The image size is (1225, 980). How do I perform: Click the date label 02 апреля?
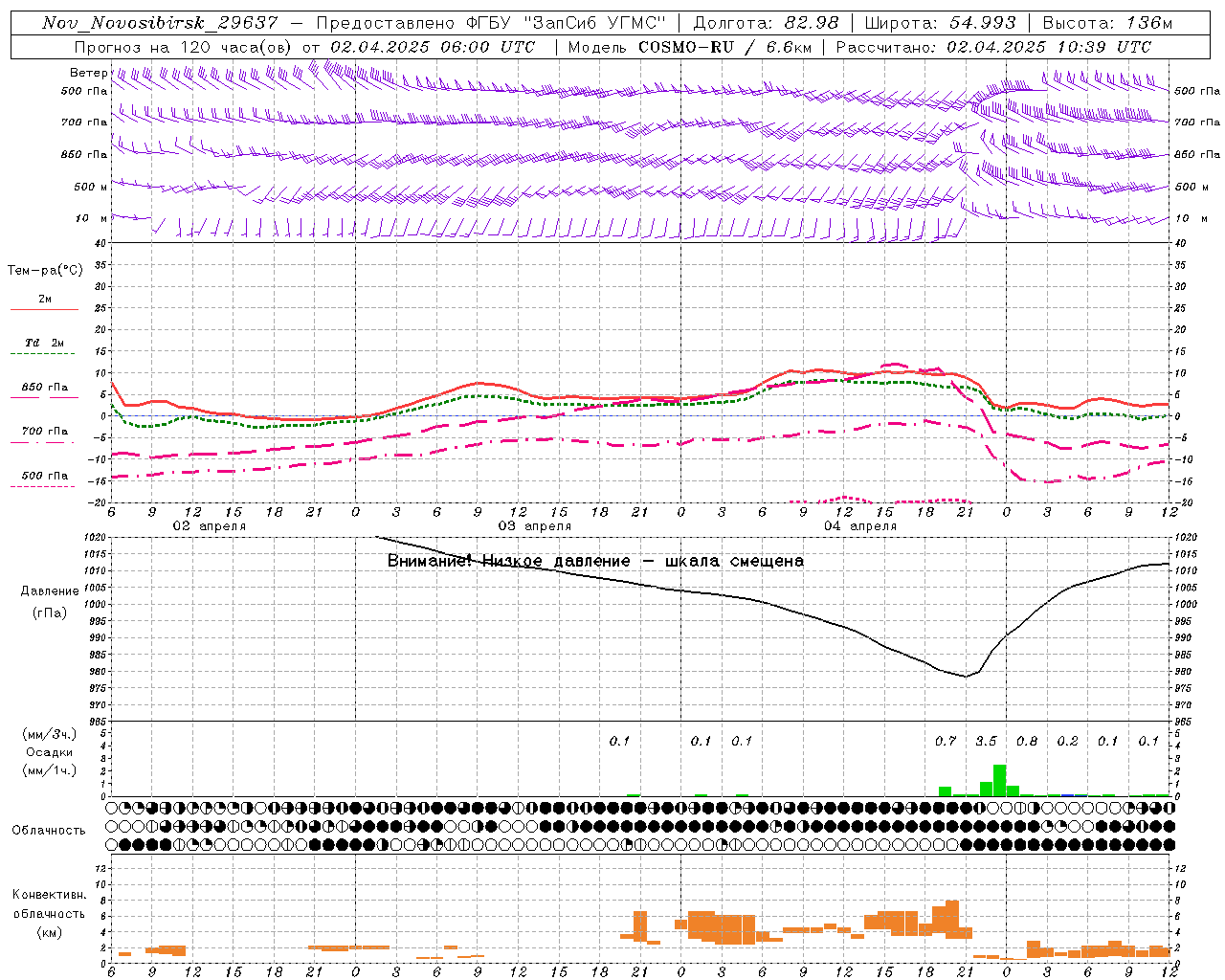(x=209, y=526)
